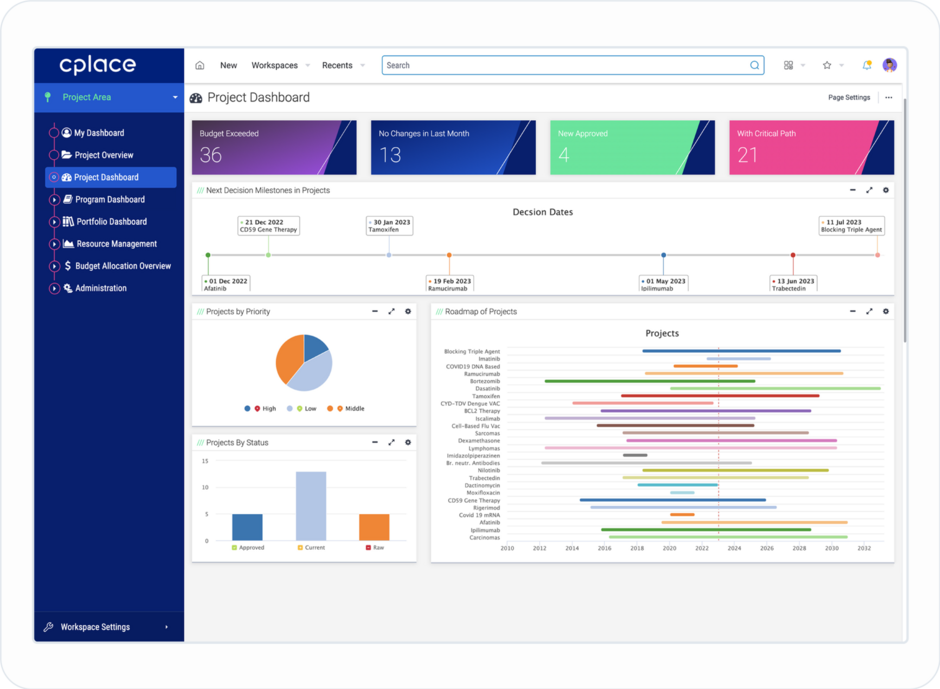Expand Projects by Priority panel to fullscreen
The image size is (940, 689).
pos(391,311)
